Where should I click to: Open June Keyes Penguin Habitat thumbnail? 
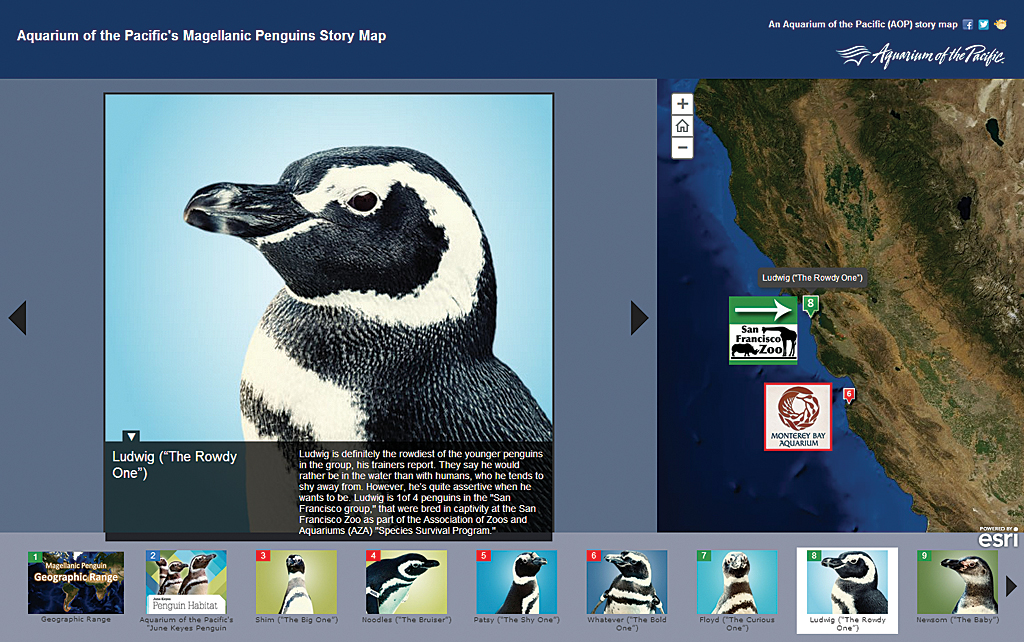186,582
